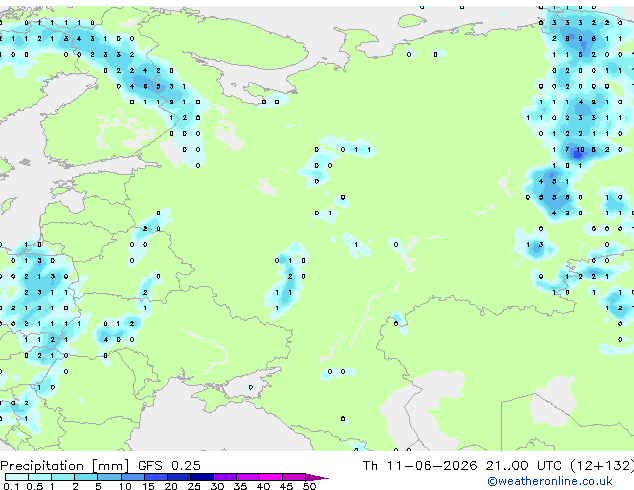Click the legend label '25'
Viewport: 634px width, 490px height.
(194, 486)
